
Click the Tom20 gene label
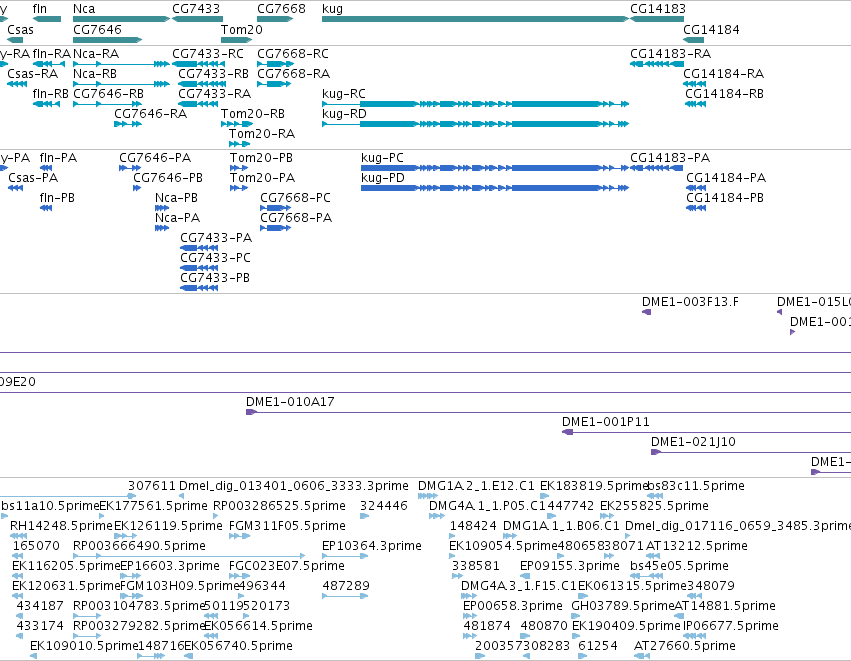point(242,29)
